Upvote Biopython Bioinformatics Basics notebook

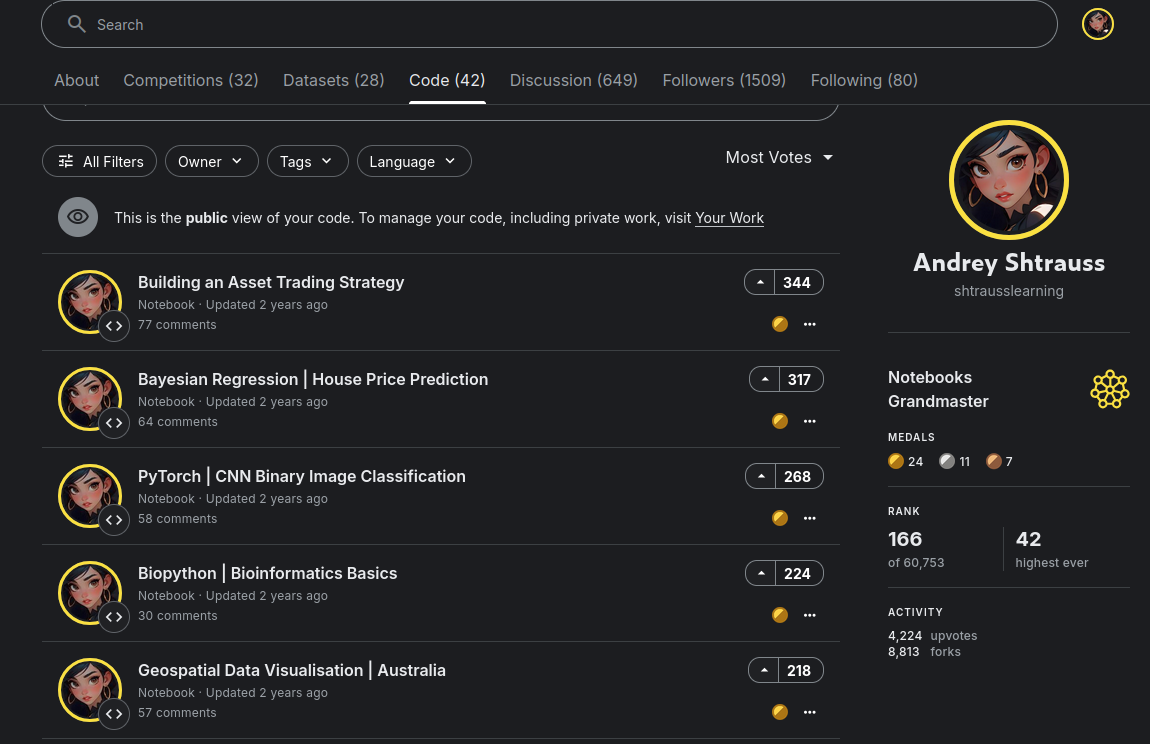761,573
